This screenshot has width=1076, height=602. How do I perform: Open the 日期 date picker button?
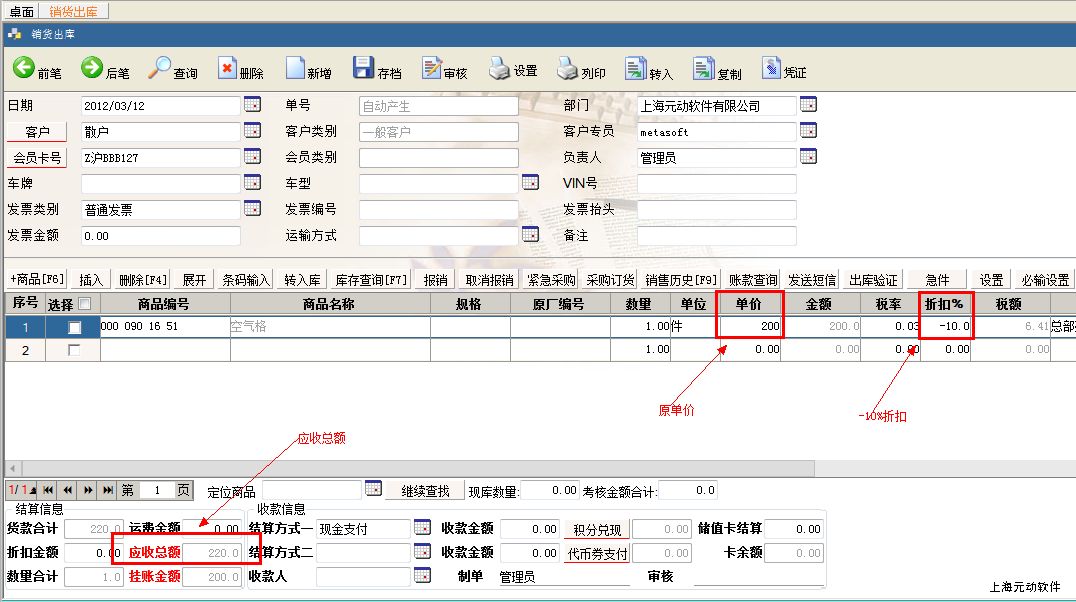pyautogui.click(x=252, y=105)
